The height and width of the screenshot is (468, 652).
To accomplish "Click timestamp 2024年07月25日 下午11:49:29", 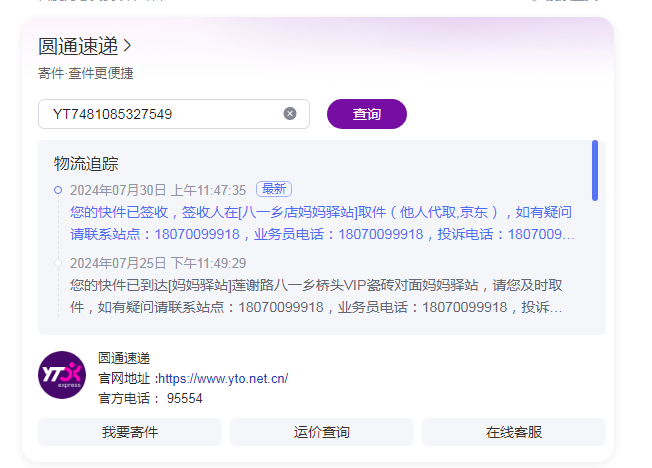I will coord(158,263).
